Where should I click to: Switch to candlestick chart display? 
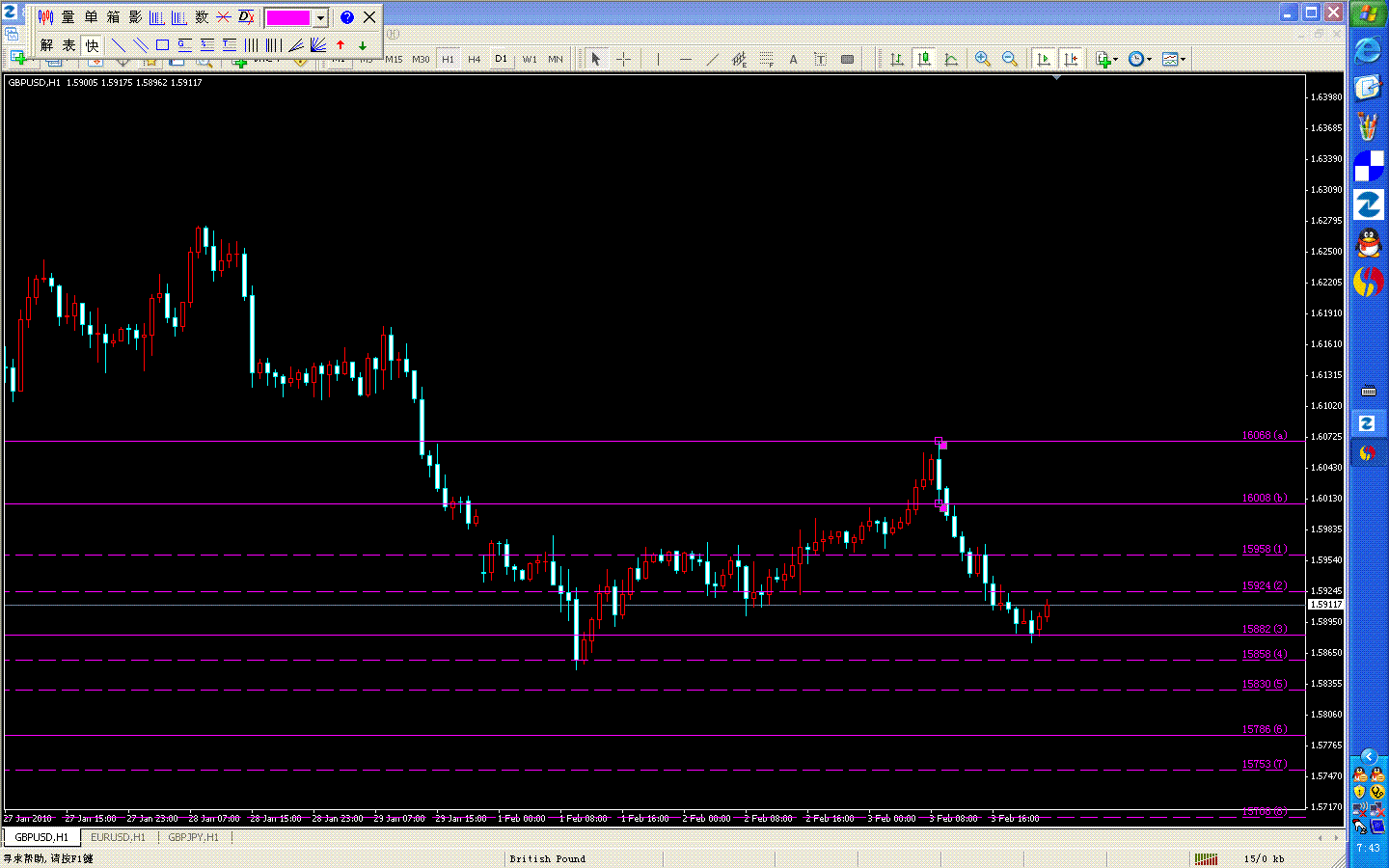click(924, 60)
